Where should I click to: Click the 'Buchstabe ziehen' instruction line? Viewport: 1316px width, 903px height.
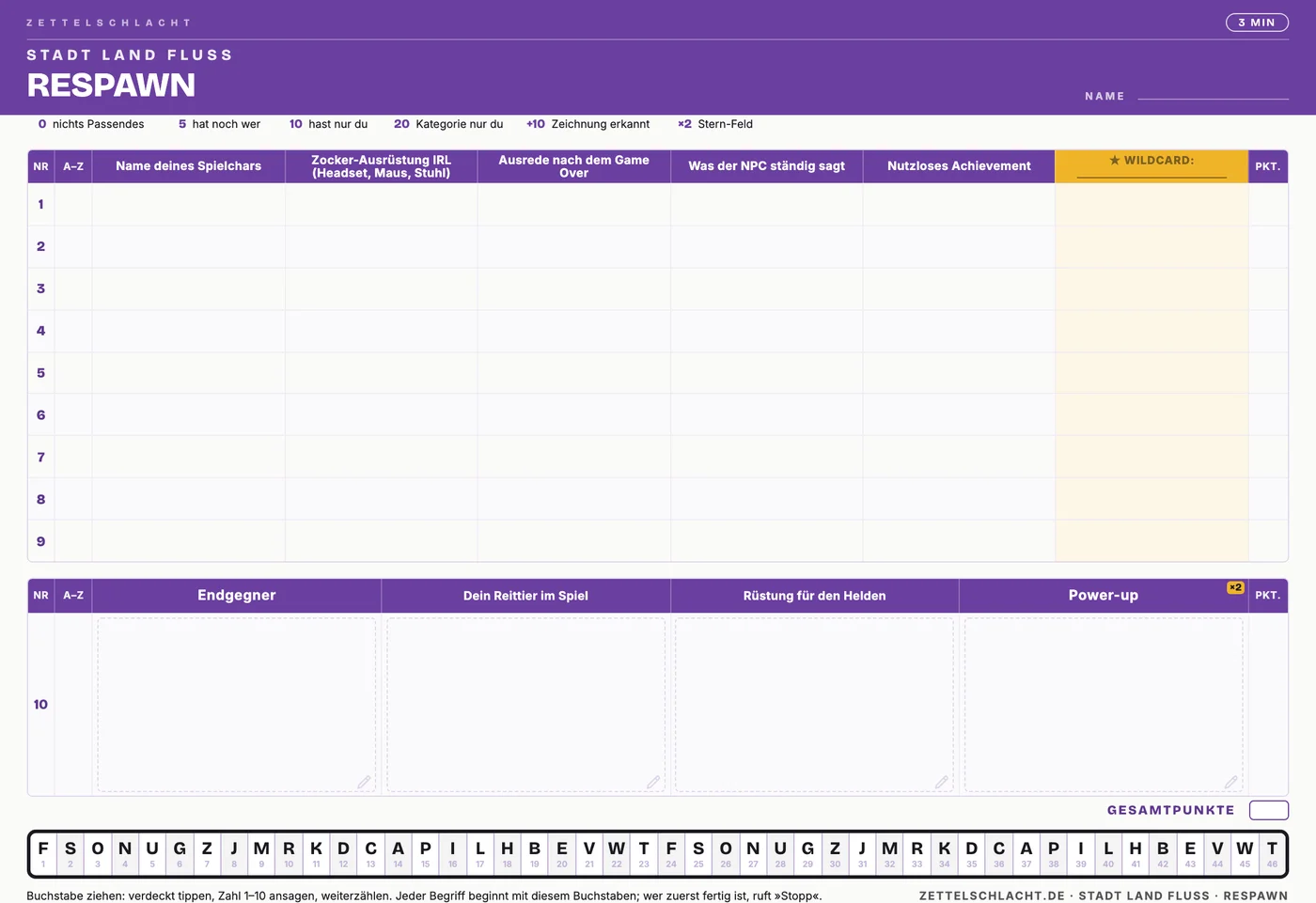(424, 895)
